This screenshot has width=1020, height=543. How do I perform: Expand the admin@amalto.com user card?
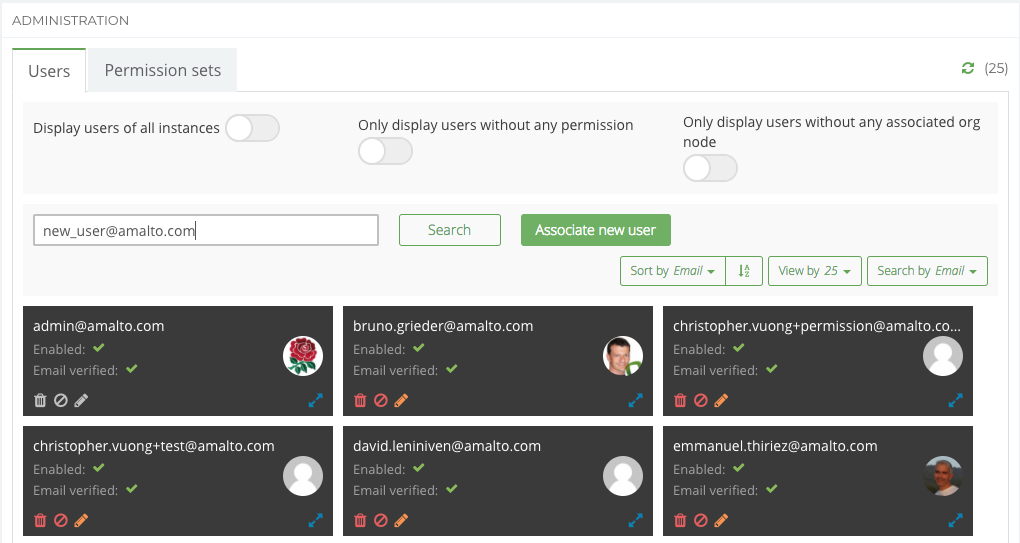[x=316, y=400]
